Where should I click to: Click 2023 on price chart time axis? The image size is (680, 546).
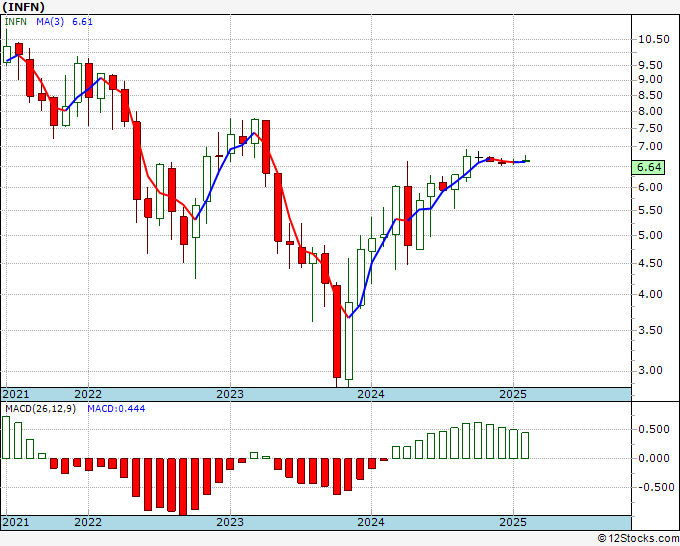[x=230, y=394]
